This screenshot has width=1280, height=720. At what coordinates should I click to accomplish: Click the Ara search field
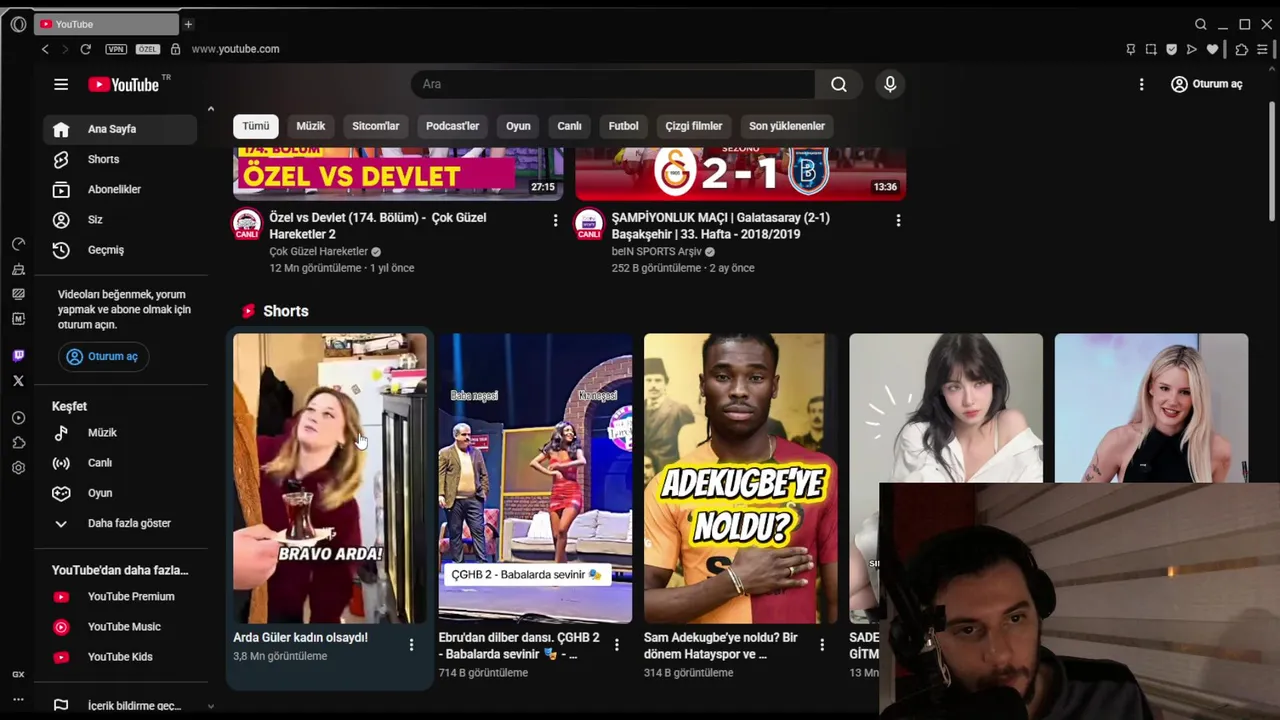612,85
